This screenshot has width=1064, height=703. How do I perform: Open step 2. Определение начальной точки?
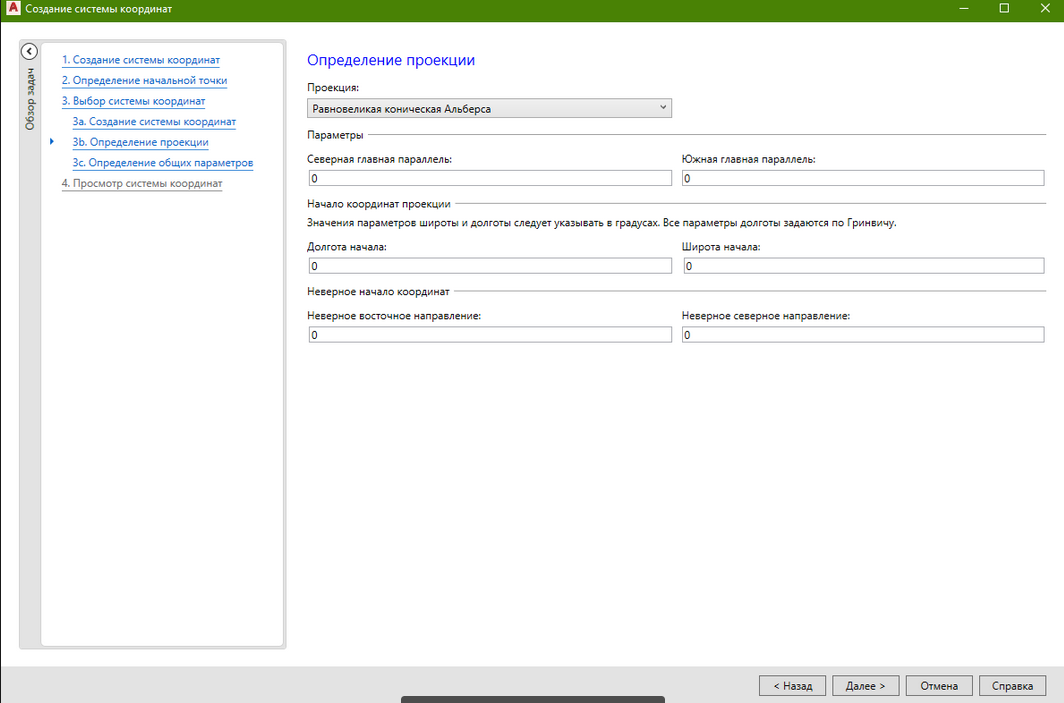(x=144, y=81)
